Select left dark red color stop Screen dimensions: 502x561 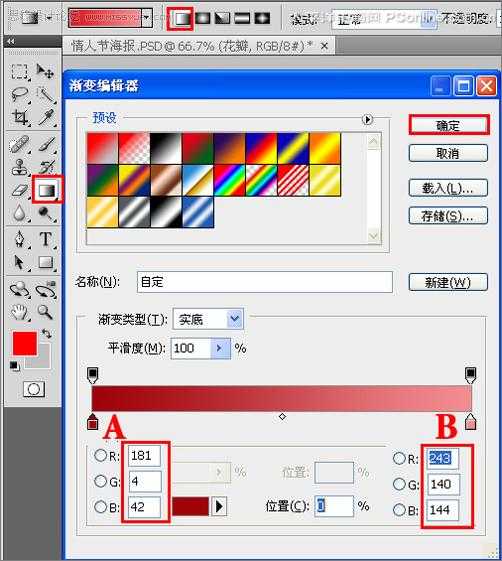tap(93, 421)
